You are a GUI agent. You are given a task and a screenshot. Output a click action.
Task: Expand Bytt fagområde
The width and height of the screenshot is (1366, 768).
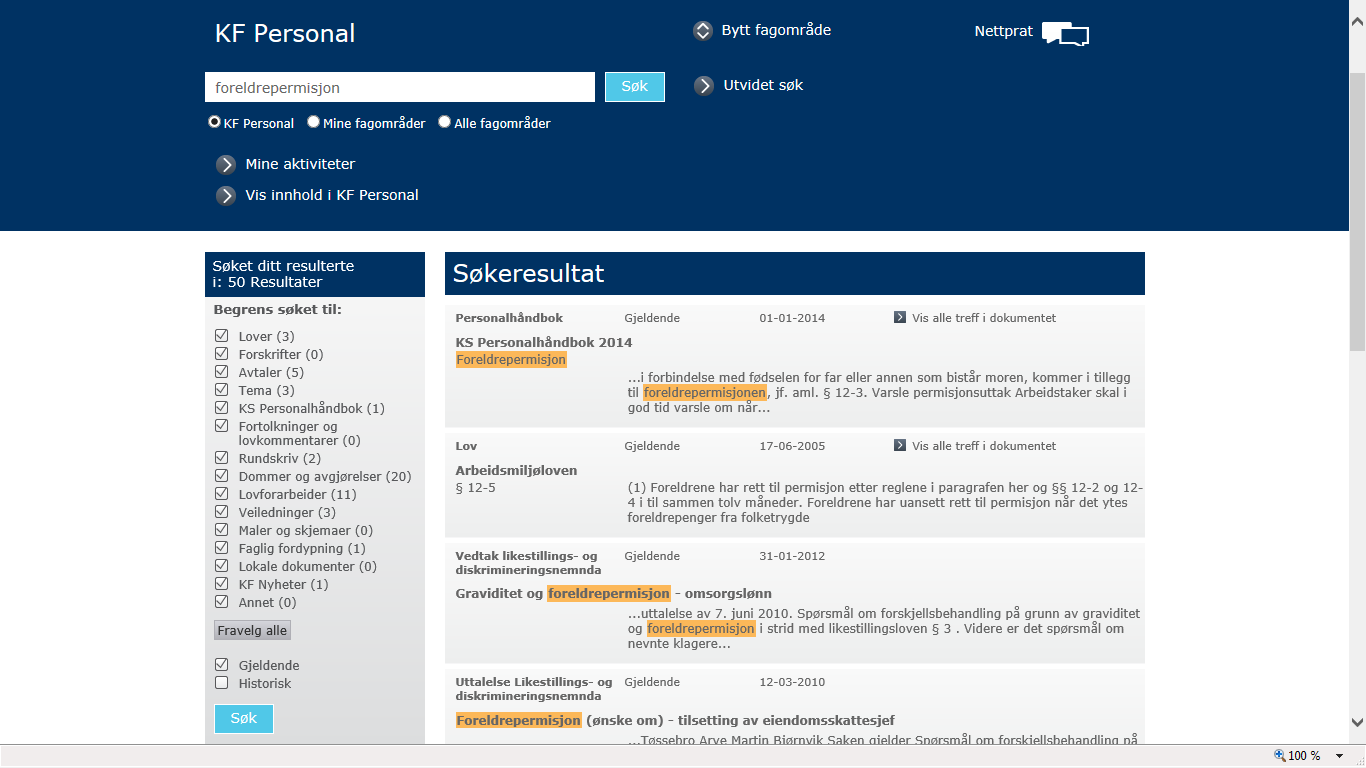click(x=776, y=30)
